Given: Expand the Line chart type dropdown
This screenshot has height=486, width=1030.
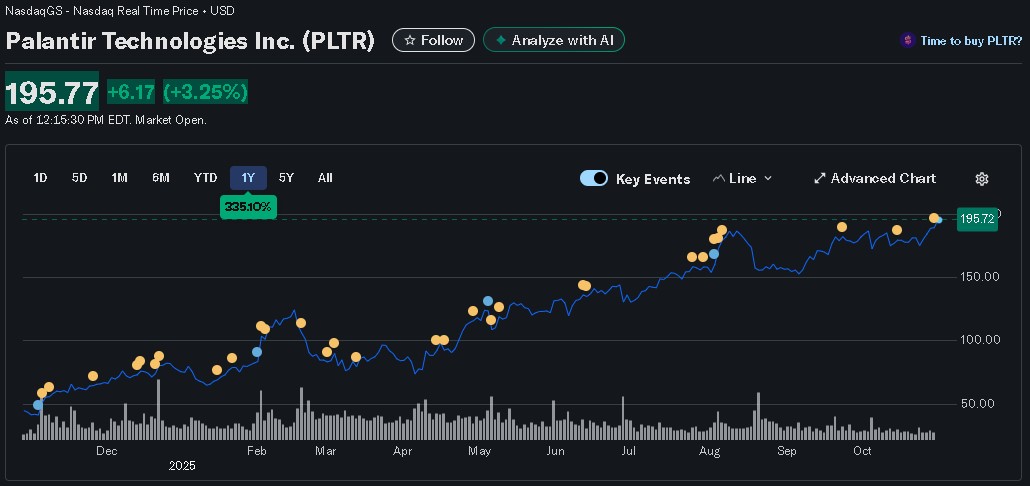Looking at the screenshot, I should pos(768,179).
